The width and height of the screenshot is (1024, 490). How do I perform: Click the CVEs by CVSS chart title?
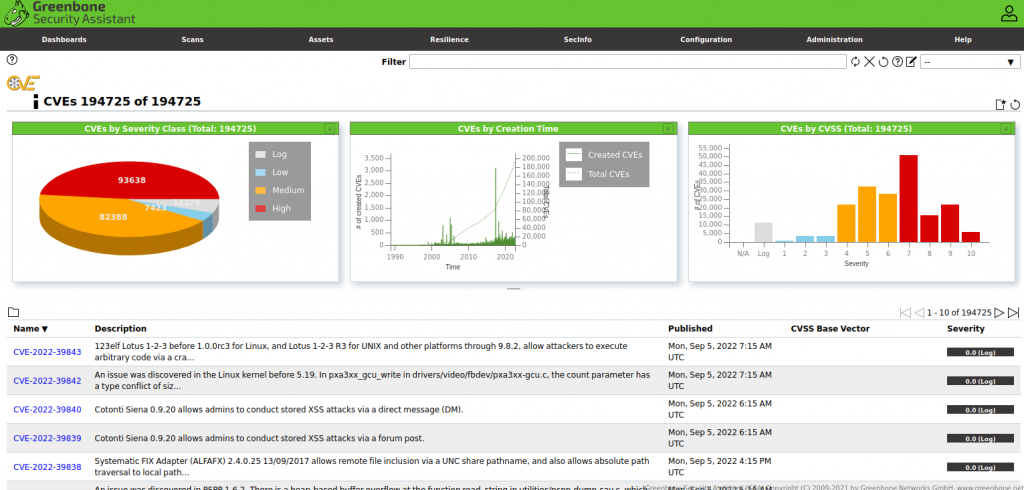click(846, 129)
